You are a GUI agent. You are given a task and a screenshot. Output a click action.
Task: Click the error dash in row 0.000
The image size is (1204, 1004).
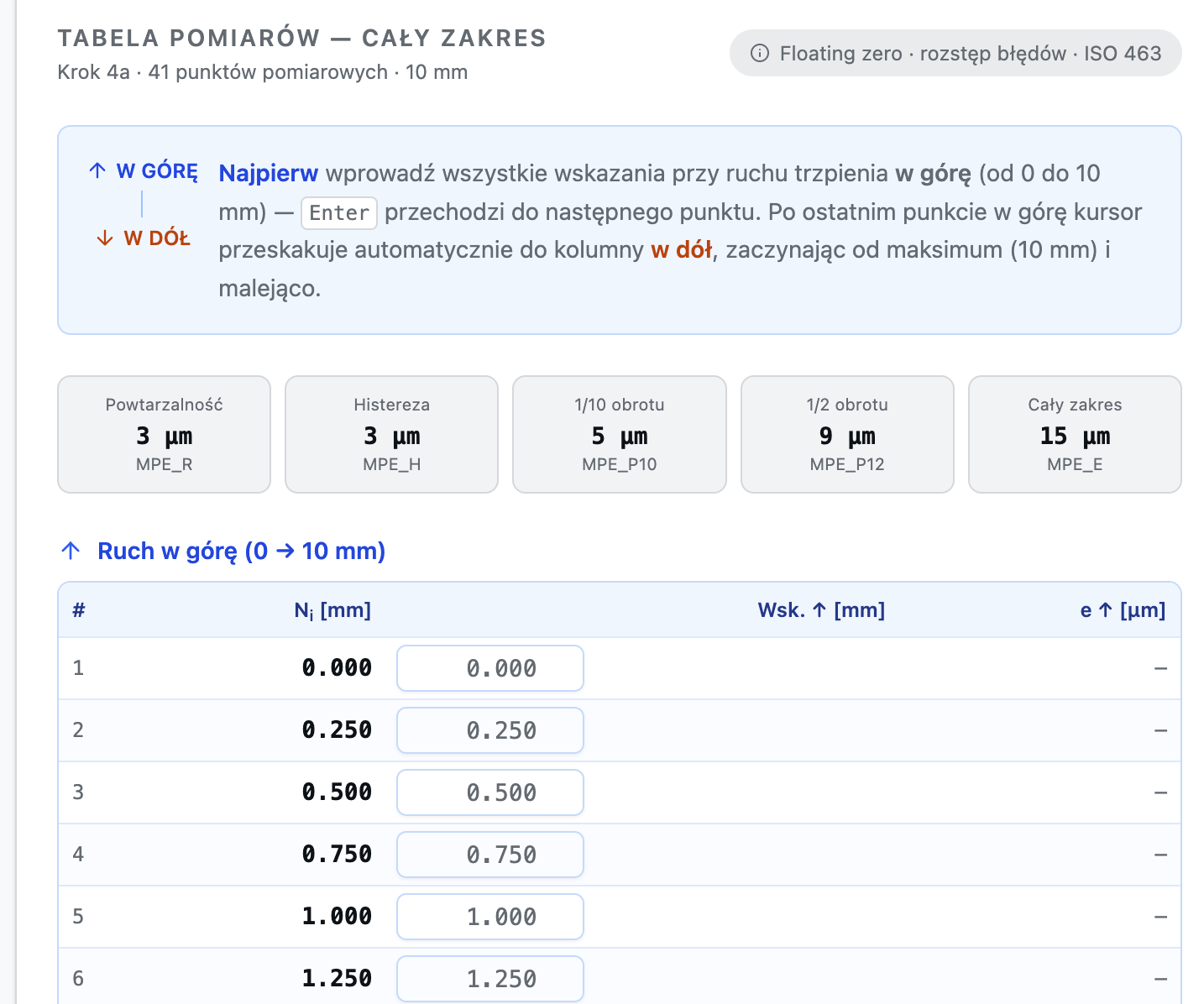[1160, 669]
